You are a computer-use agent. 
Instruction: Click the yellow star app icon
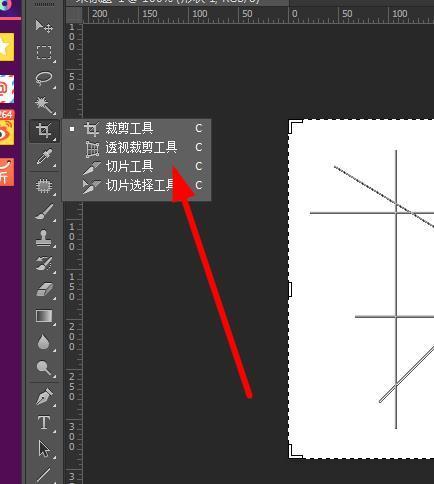[7, 47]
